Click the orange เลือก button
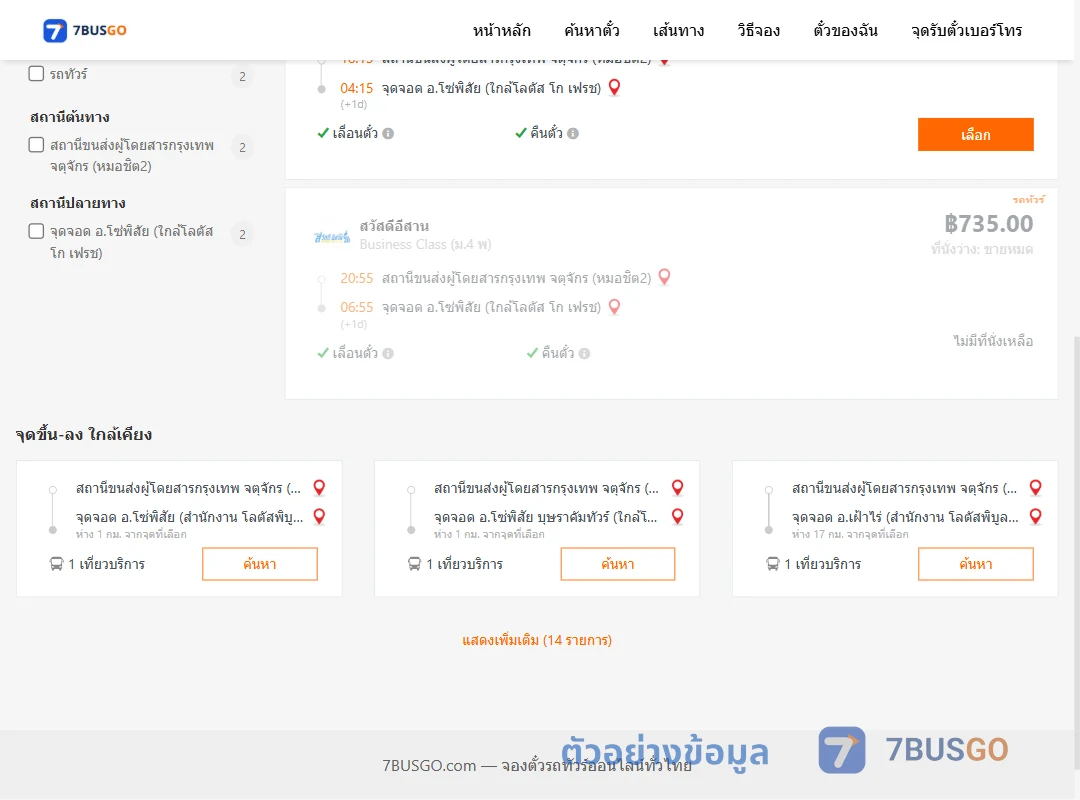The height and width of the screenshot is (800, 1080). [975, 134]
